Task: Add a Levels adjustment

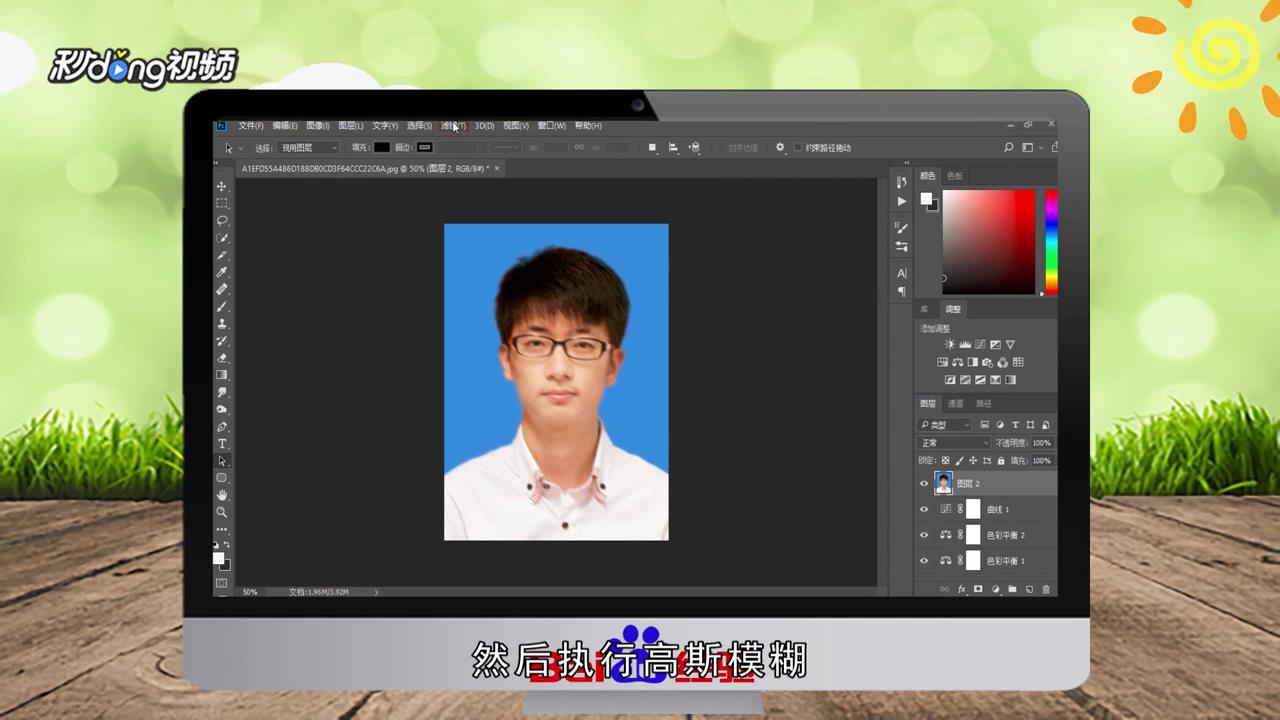Action: 965,344
